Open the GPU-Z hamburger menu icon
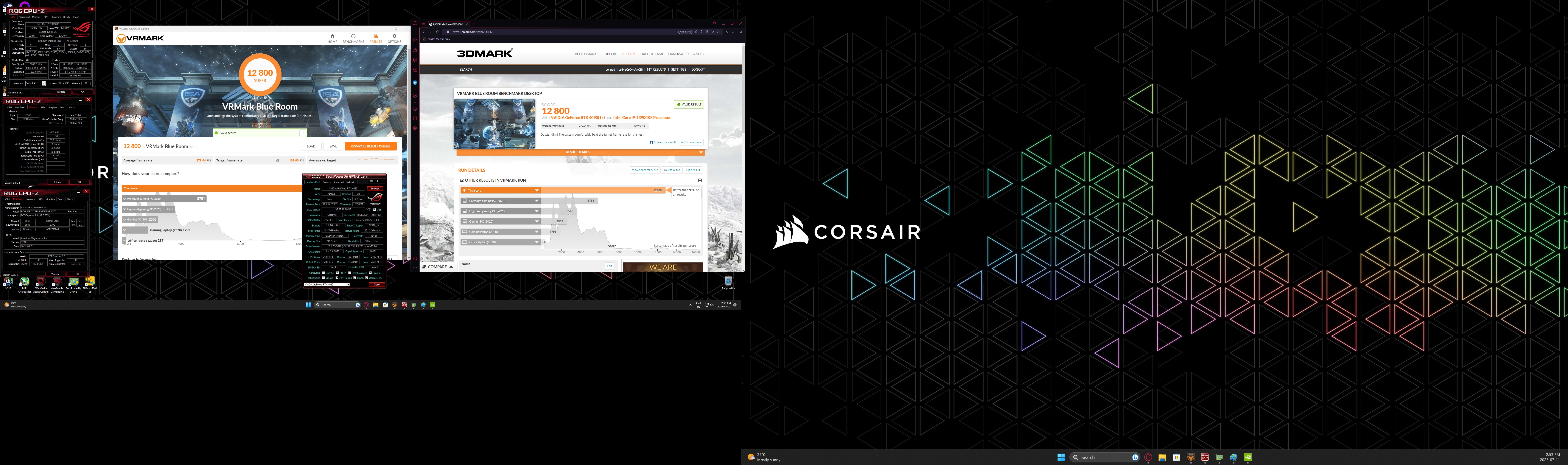Viewport: 1568px width, 465px height. click(x=382, y=181)
